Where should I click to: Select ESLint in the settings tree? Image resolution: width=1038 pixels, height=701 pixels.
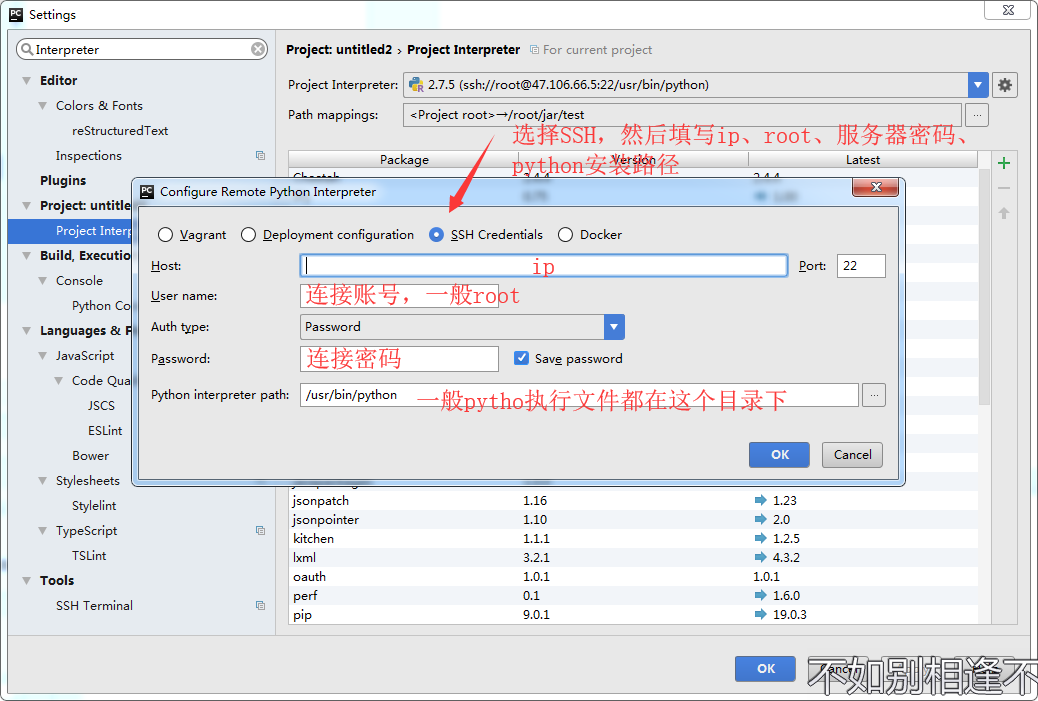105,430
